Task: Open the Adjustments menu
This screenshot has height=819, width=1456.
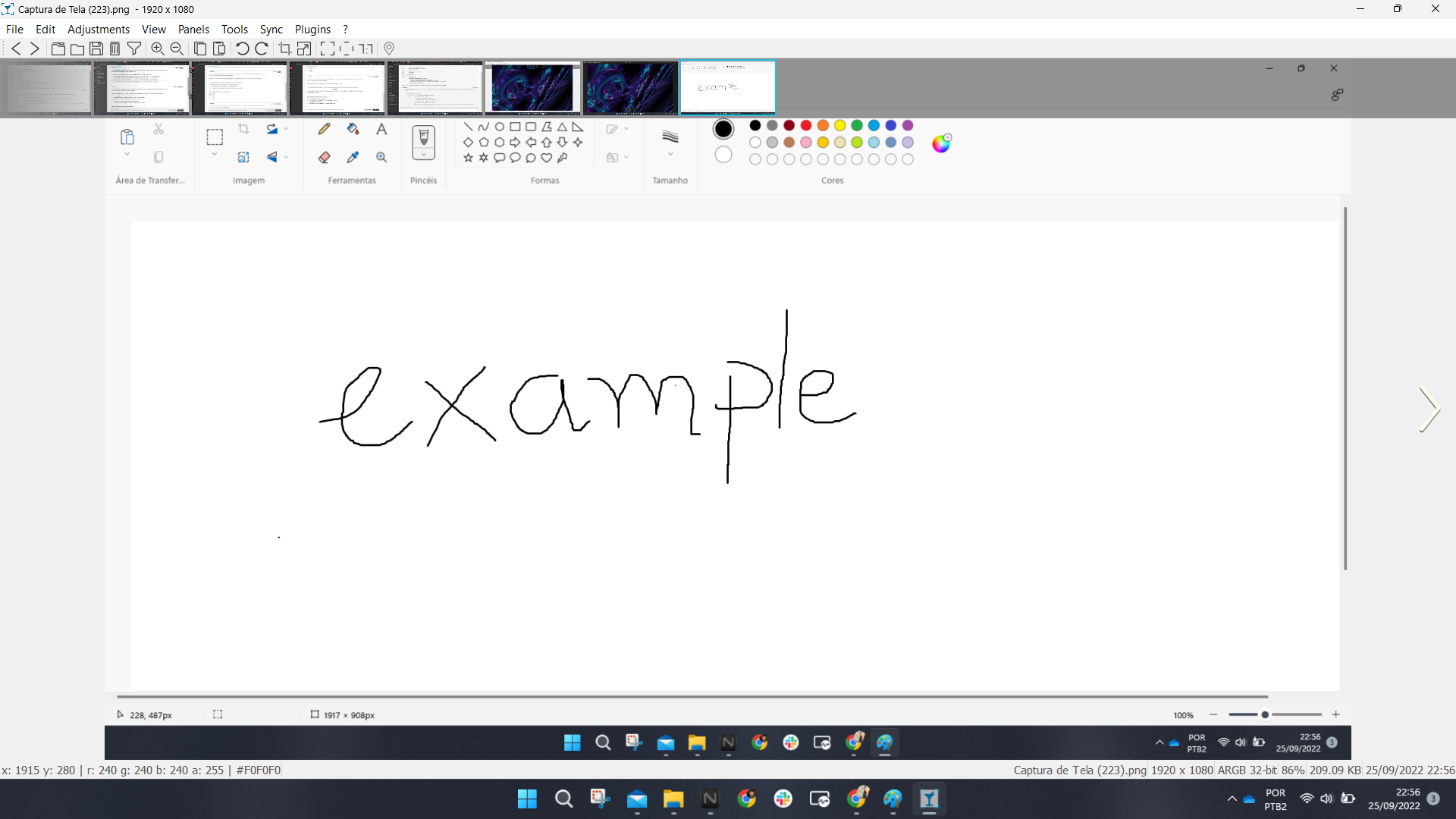Action: pyautogui.click(x=99, y=29)
